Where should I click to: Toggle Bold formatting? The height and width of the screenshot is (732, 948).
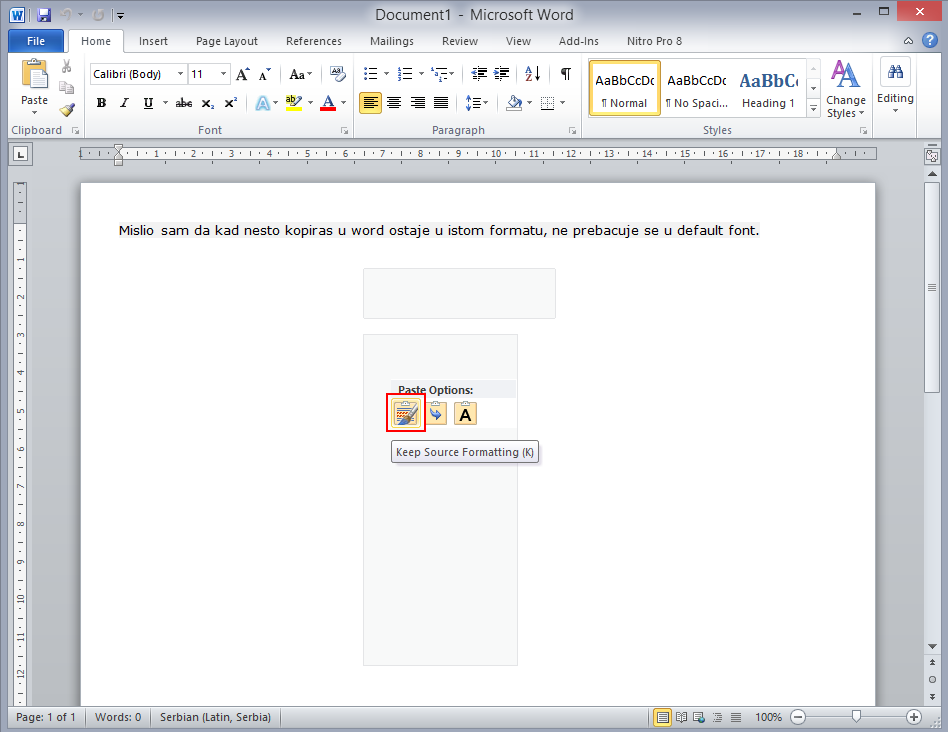pos(101,103)
